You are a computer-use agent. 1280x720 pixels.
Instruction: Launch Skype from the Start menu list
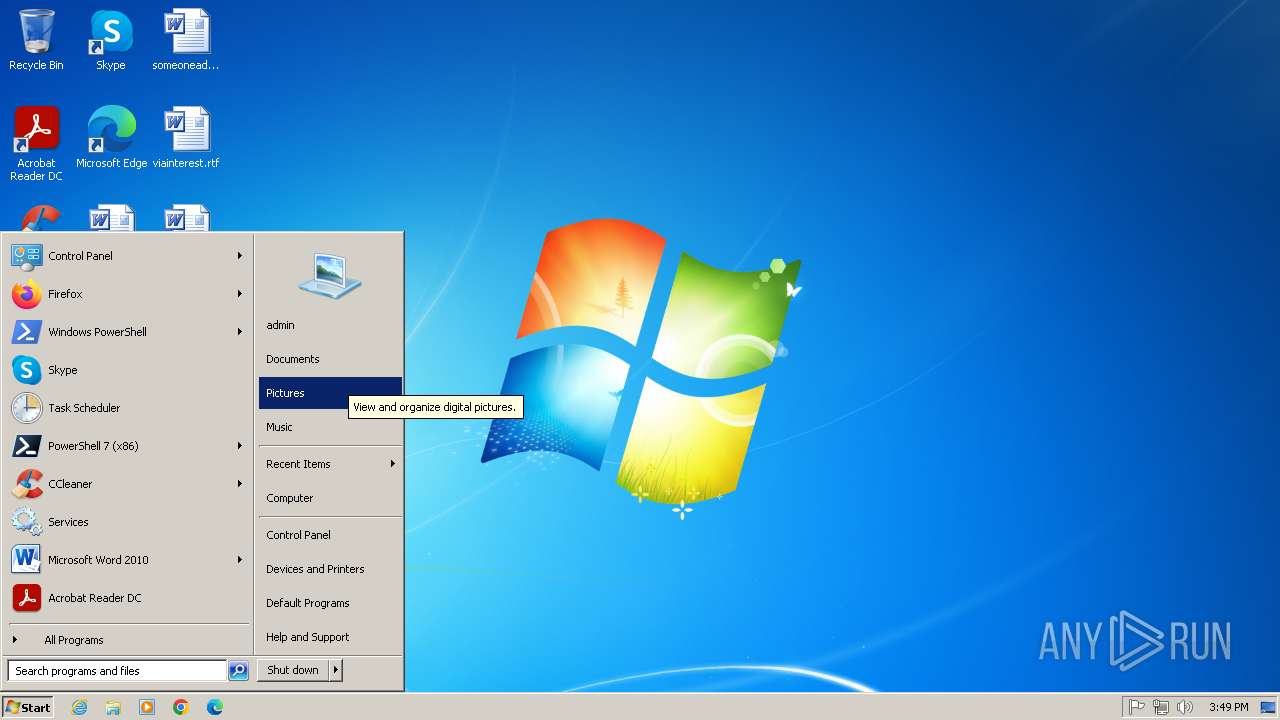point(128,370)
